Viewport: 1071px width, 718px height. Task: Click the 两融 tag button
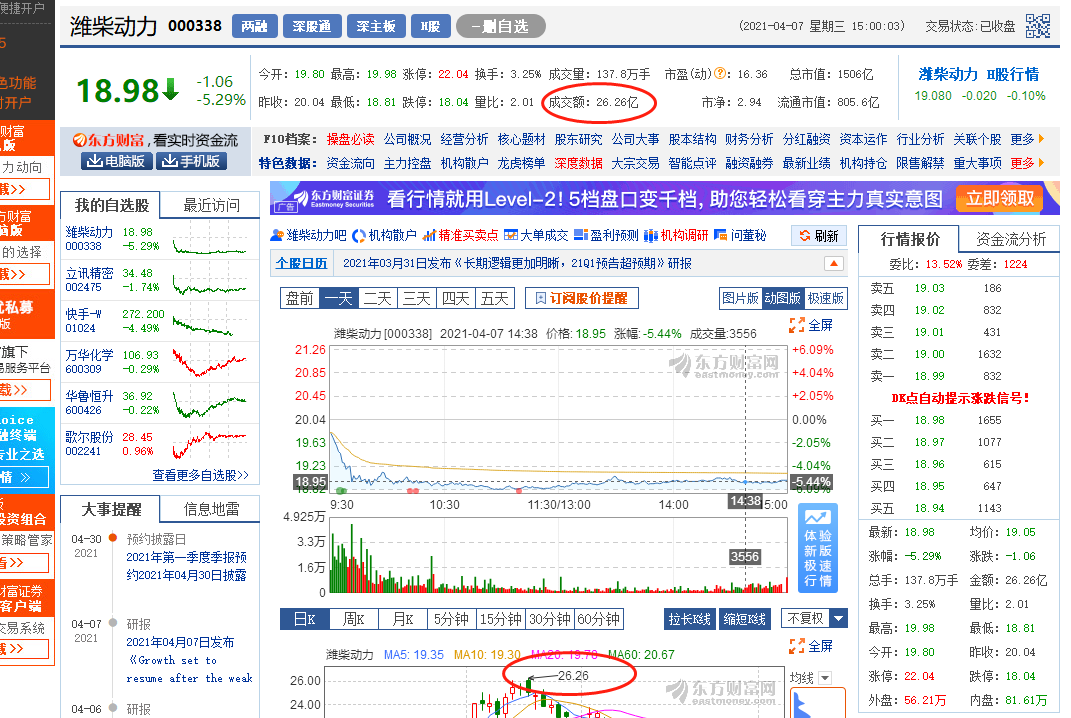click(253, 26)
